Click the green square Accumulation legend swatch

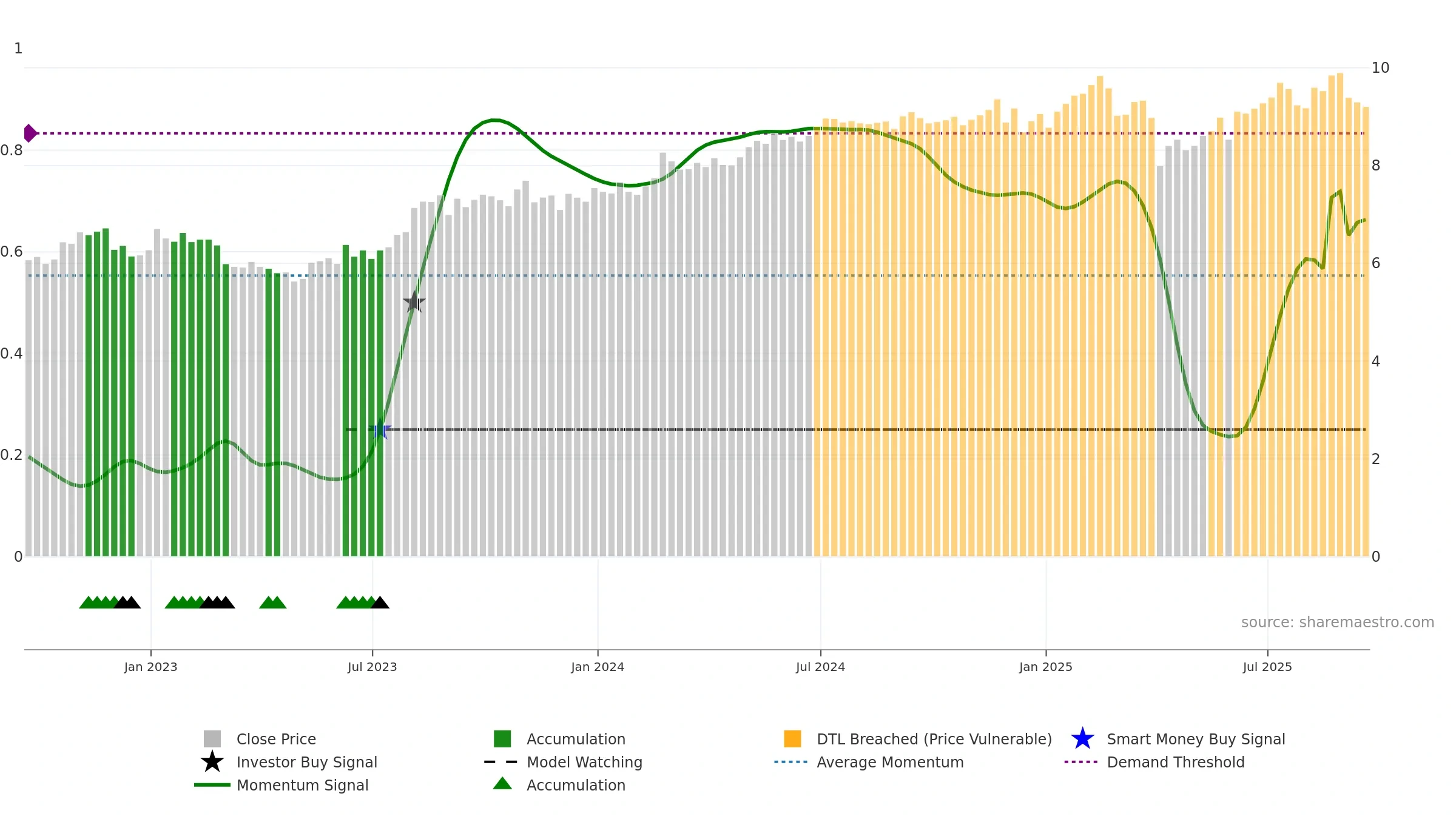coord(502,739)
